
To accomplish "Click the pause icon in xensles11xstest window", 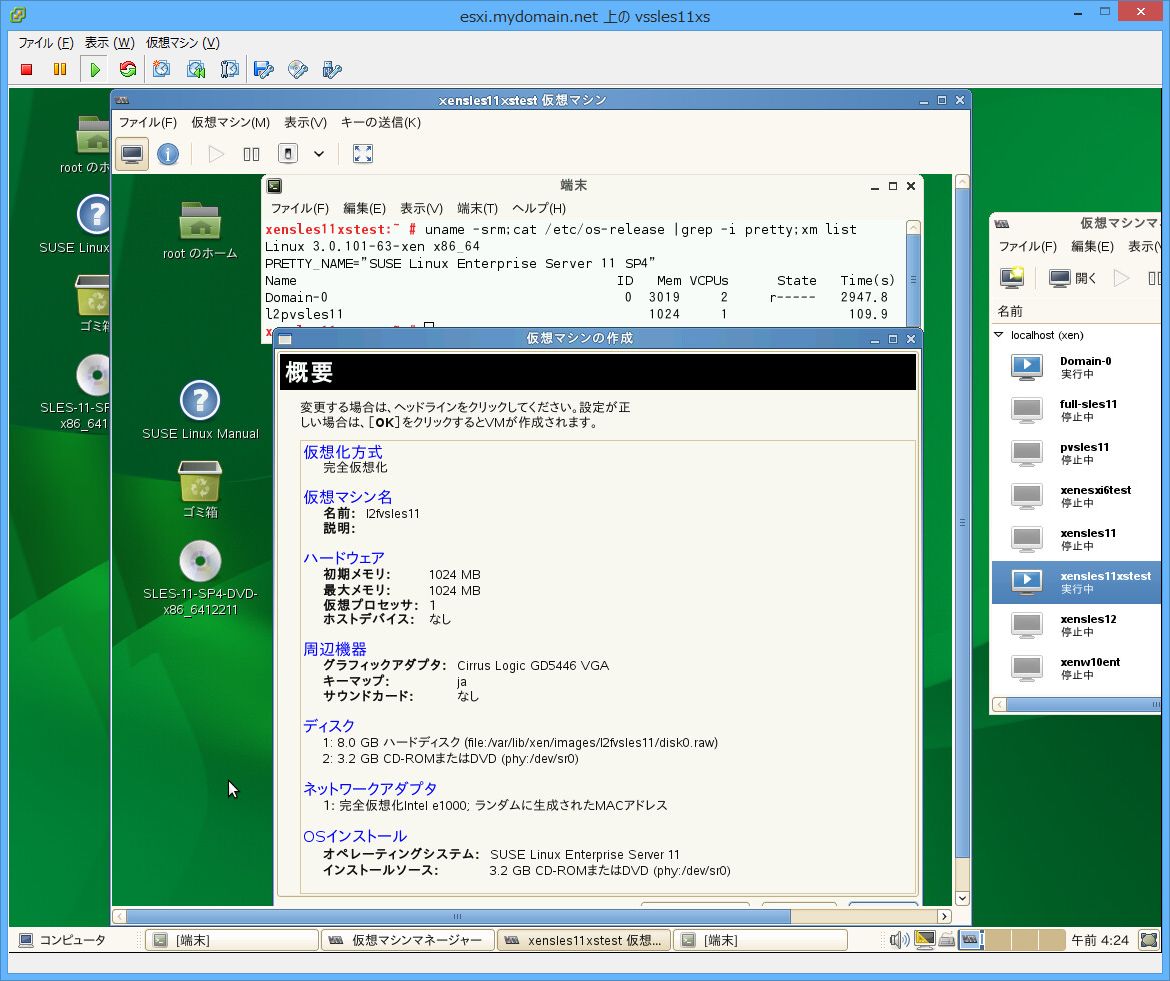I will 251,154.
